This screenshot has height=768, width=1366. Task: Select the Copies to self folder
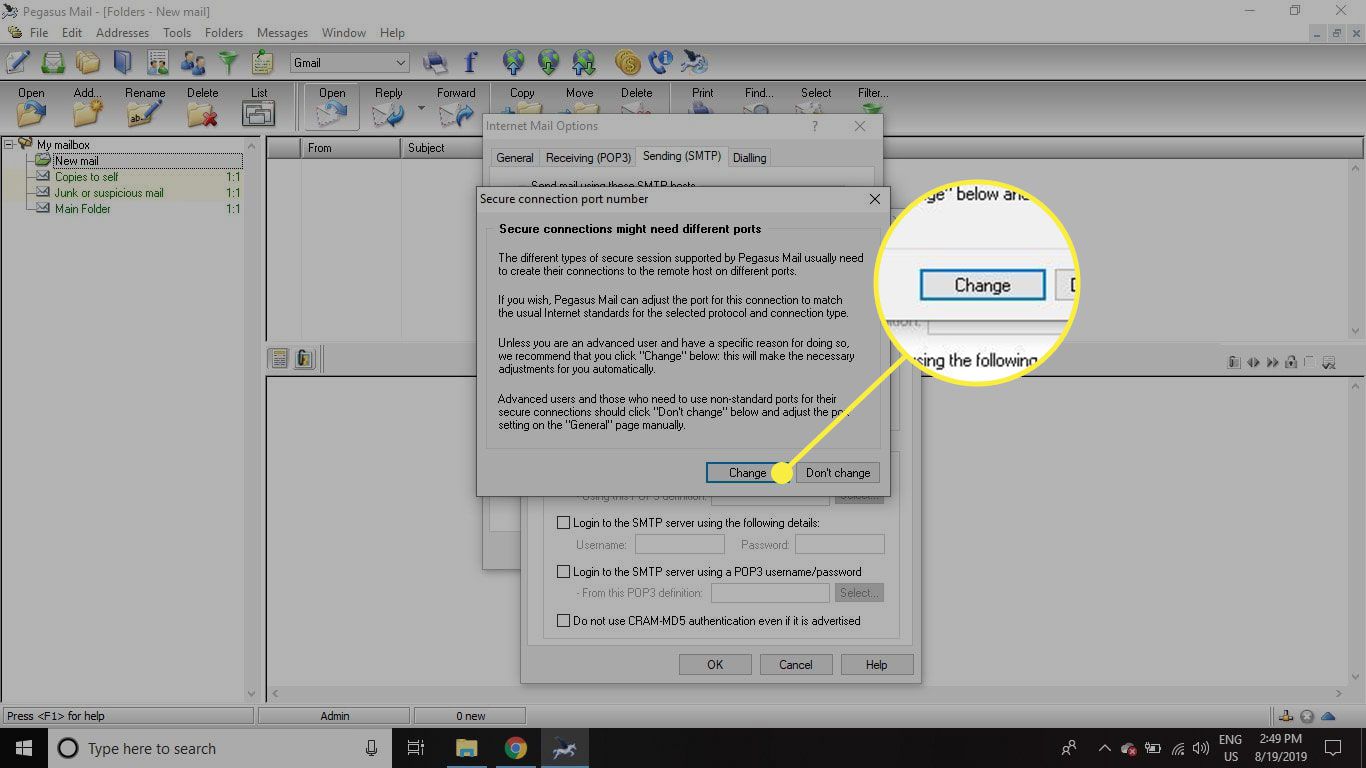[86, 177]
